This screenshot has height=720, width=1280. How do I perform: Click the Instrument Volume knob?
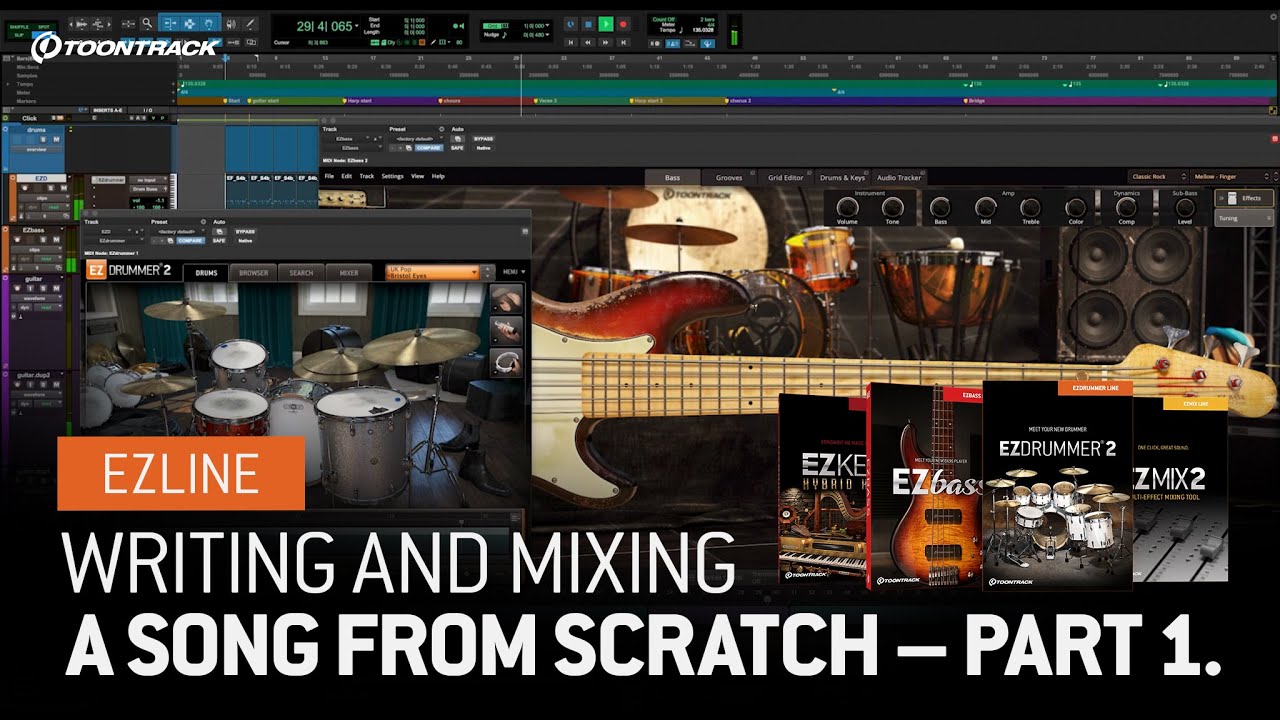tap(847, 207)
